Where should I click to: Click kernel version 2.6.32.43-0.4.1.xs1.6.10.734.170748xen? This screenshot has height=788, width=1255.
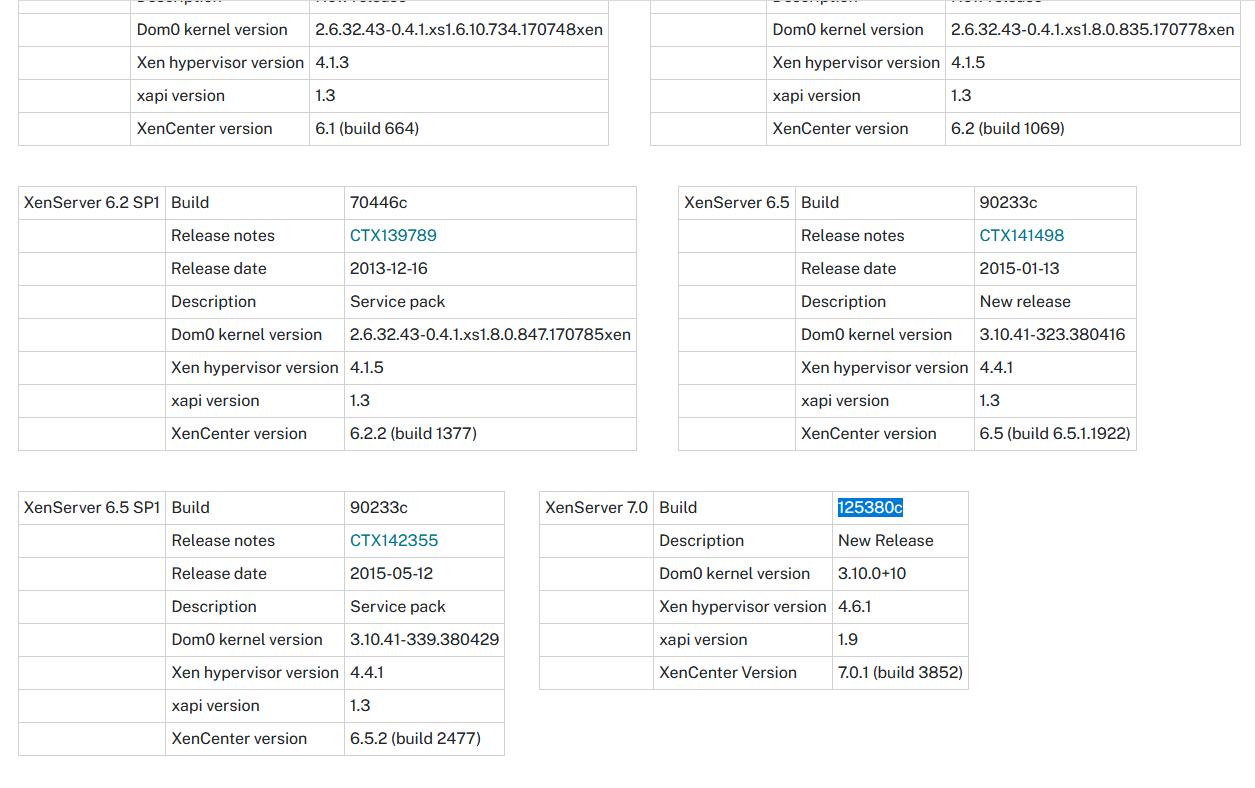(459, 30)
